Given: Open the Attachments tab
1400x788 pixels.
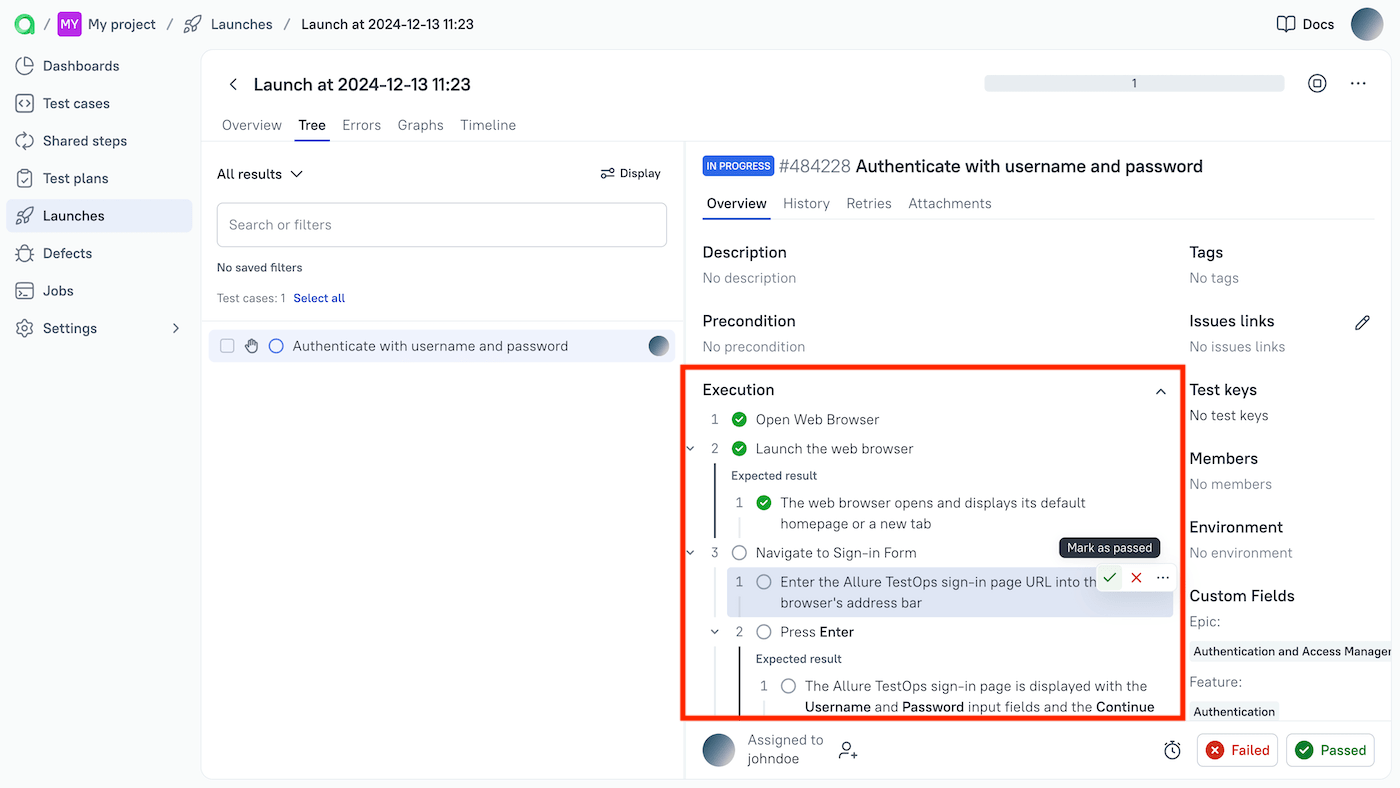Looking at the screenshot, I should 949,203.
